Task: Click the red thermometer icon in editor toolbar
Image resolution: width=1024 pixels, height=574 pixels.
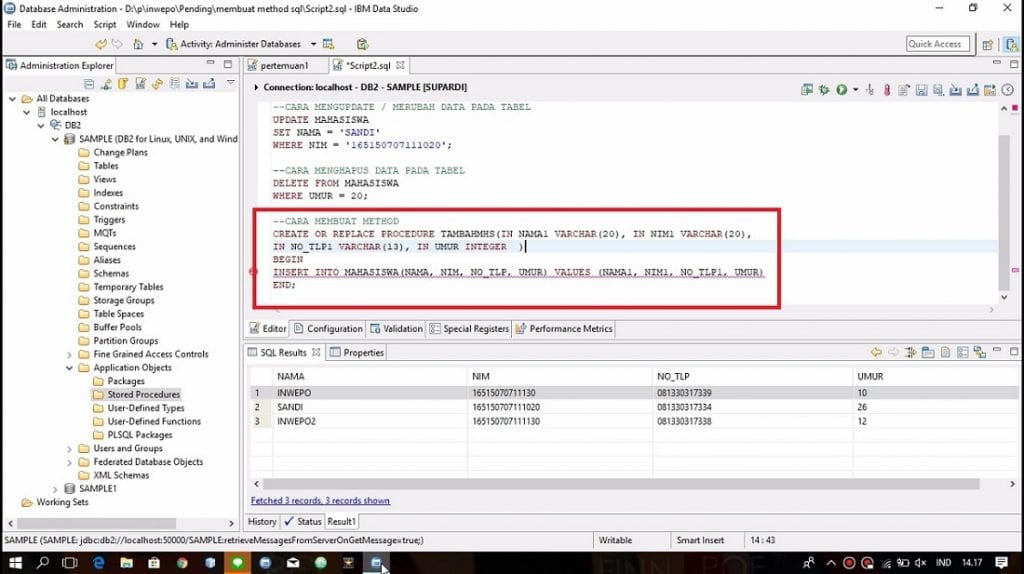Action: point(885,89)
